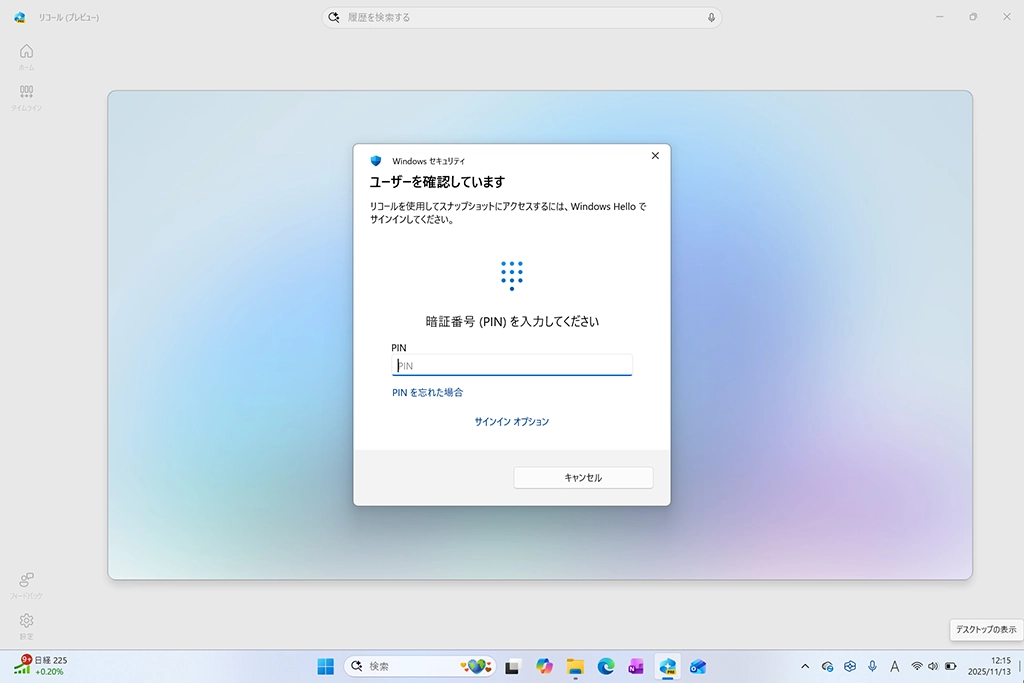Expand the hidden system tray icons chevron
This screenshot has height=683, width=1024.
[805, 666]
